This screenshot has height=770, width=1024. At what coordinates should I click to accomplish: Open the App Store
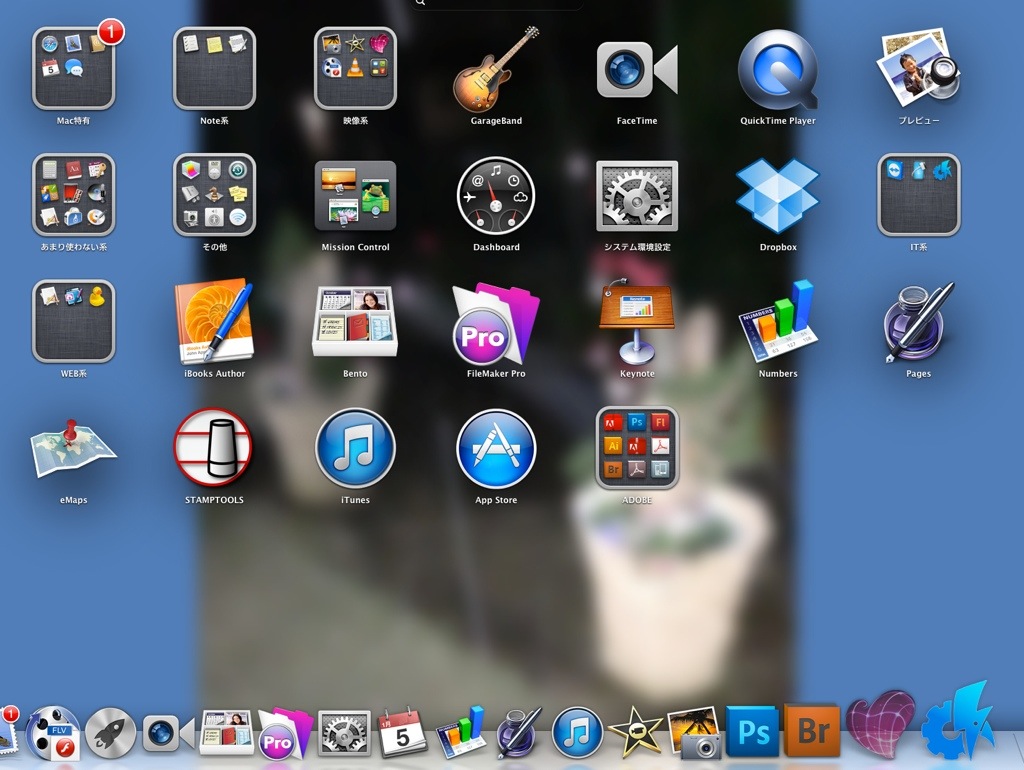[x=496, y=448]
